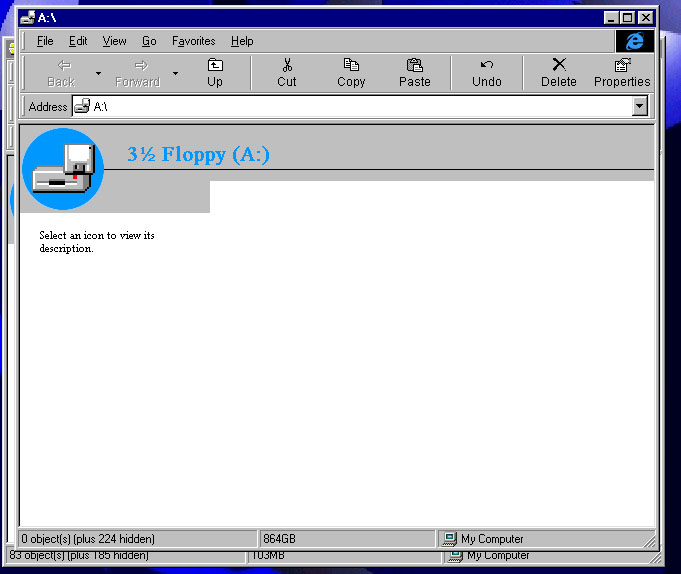Open the Favorites menu
681x574 pixels.
pos(194,41)
